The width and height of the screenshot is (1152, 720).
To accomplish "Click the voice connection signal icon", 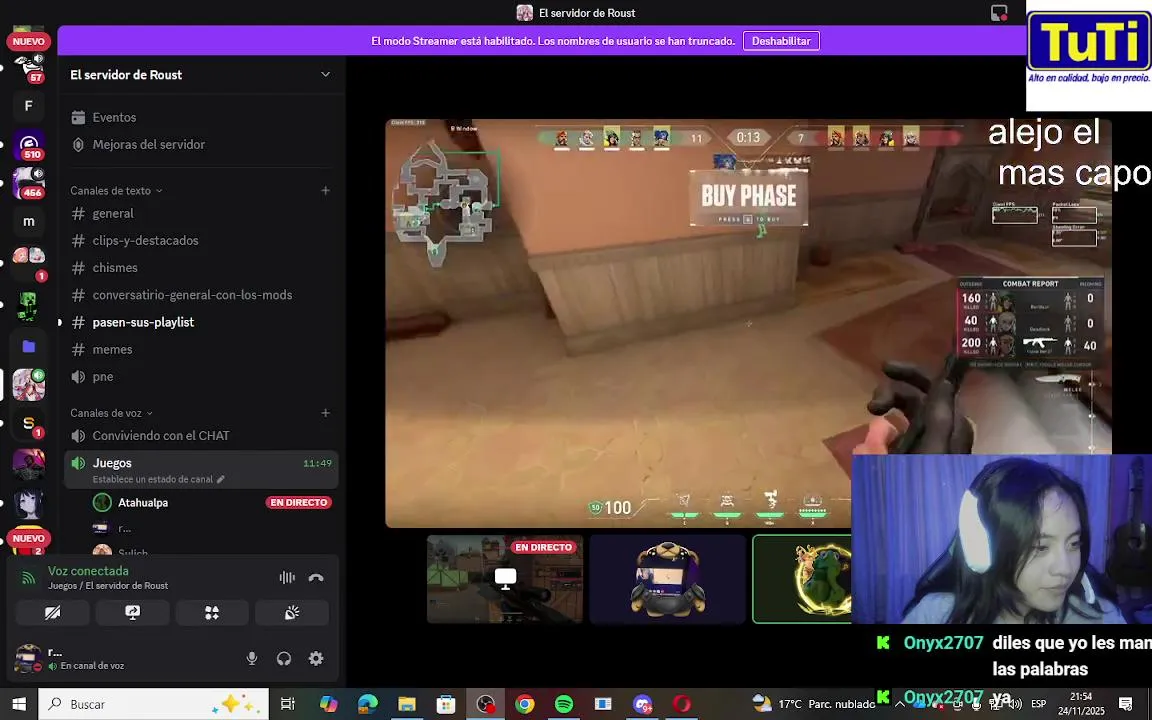I will (29, 577).
